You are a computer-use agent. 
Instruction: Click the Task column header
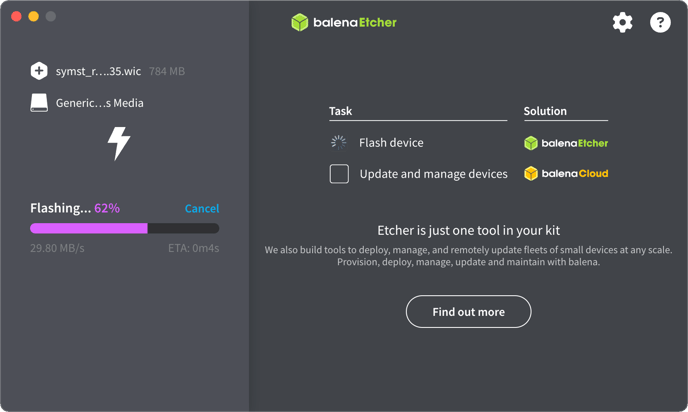pyautogui.click(x=340, y=111)
